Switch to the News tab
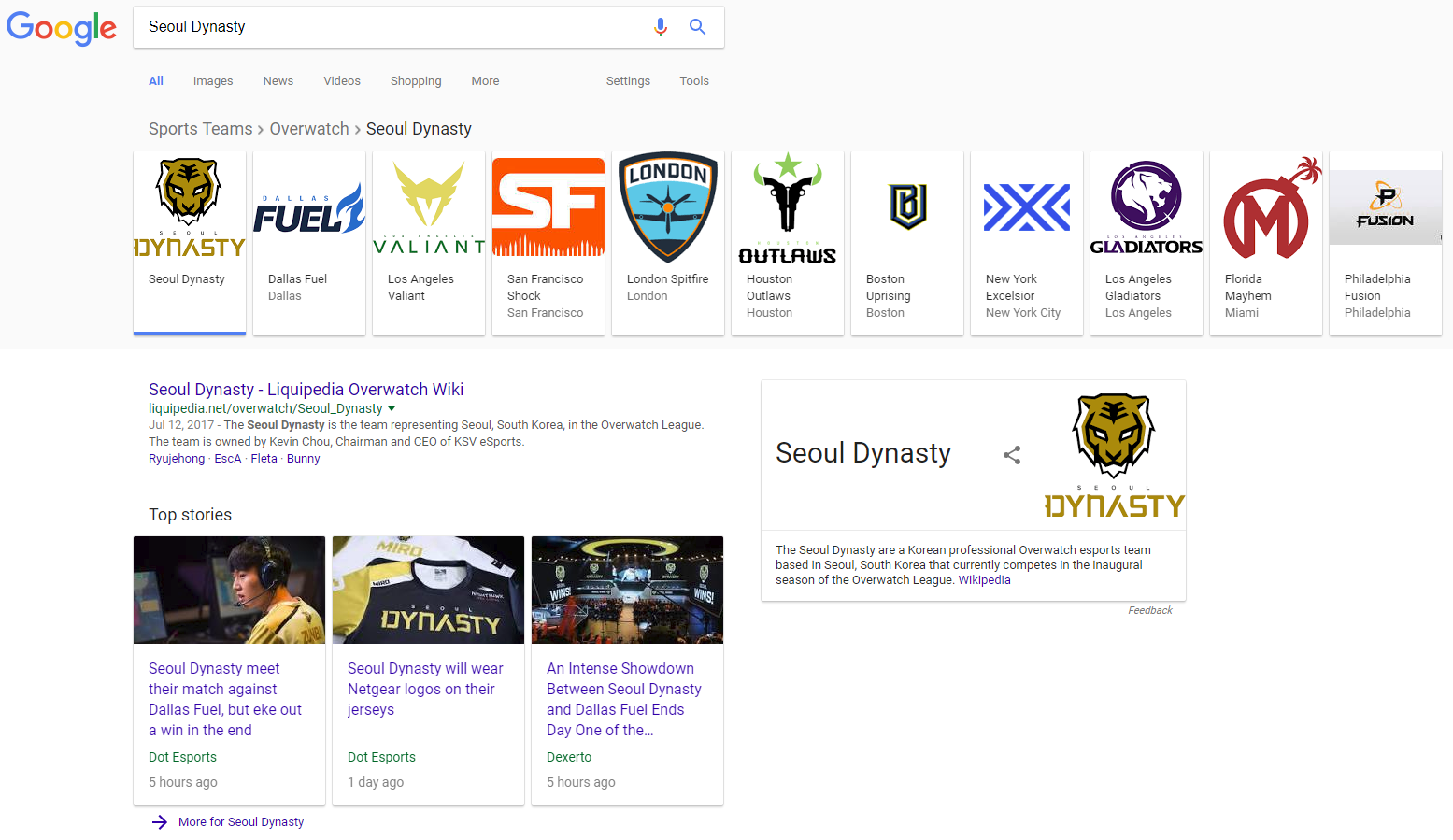 click(278, 81)
